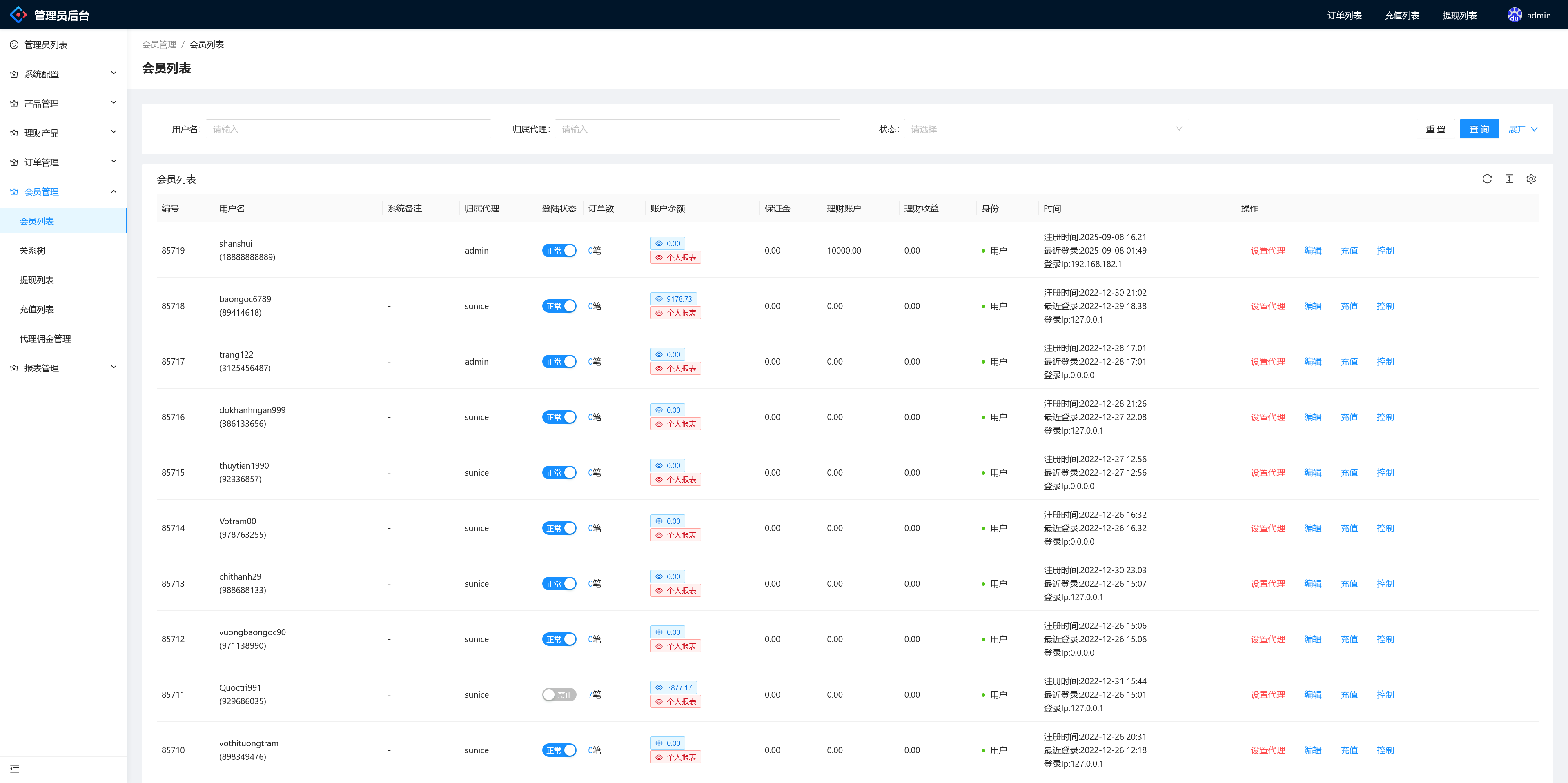The image size is (1568, 783).
Task: Click the admin dashboard logo icon
Action: (x=18, y=15)
